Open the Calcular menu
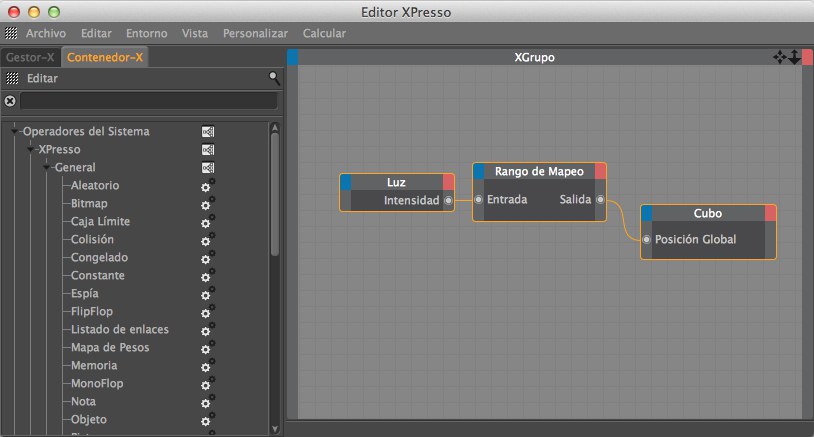Screen dimensions: 814x437 [x=324, y=33]
